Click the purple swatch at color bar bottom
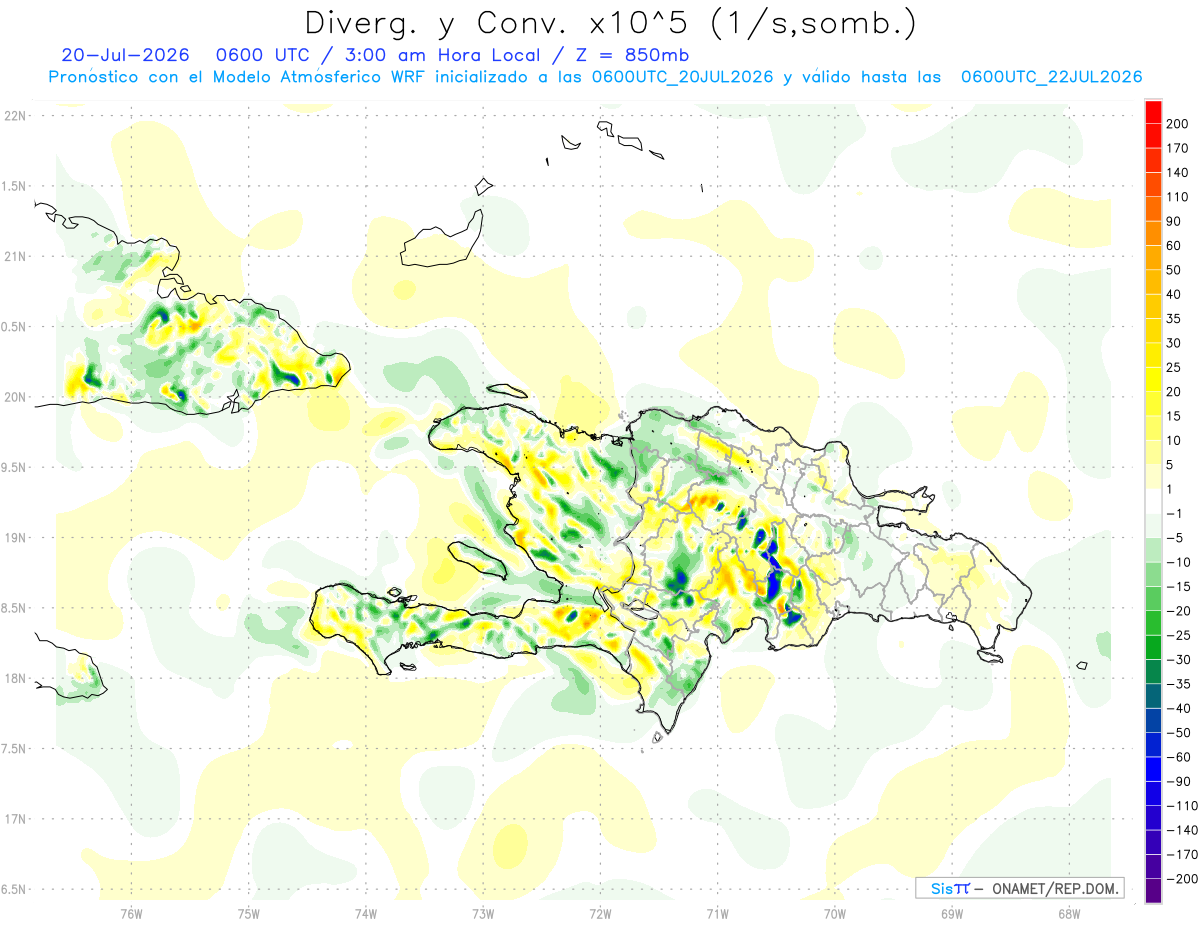 coord(1153,891)
